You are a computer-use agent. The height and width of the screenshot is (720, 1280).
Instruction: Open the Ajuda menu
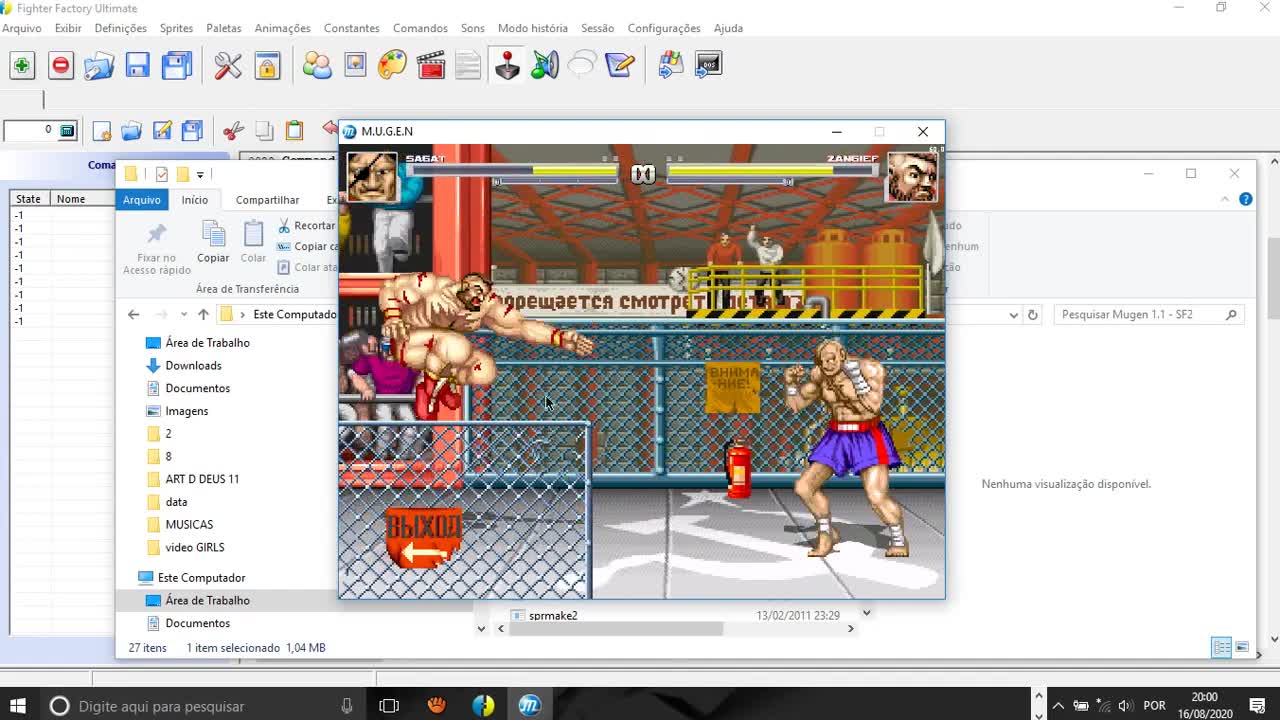pos(728,28)
